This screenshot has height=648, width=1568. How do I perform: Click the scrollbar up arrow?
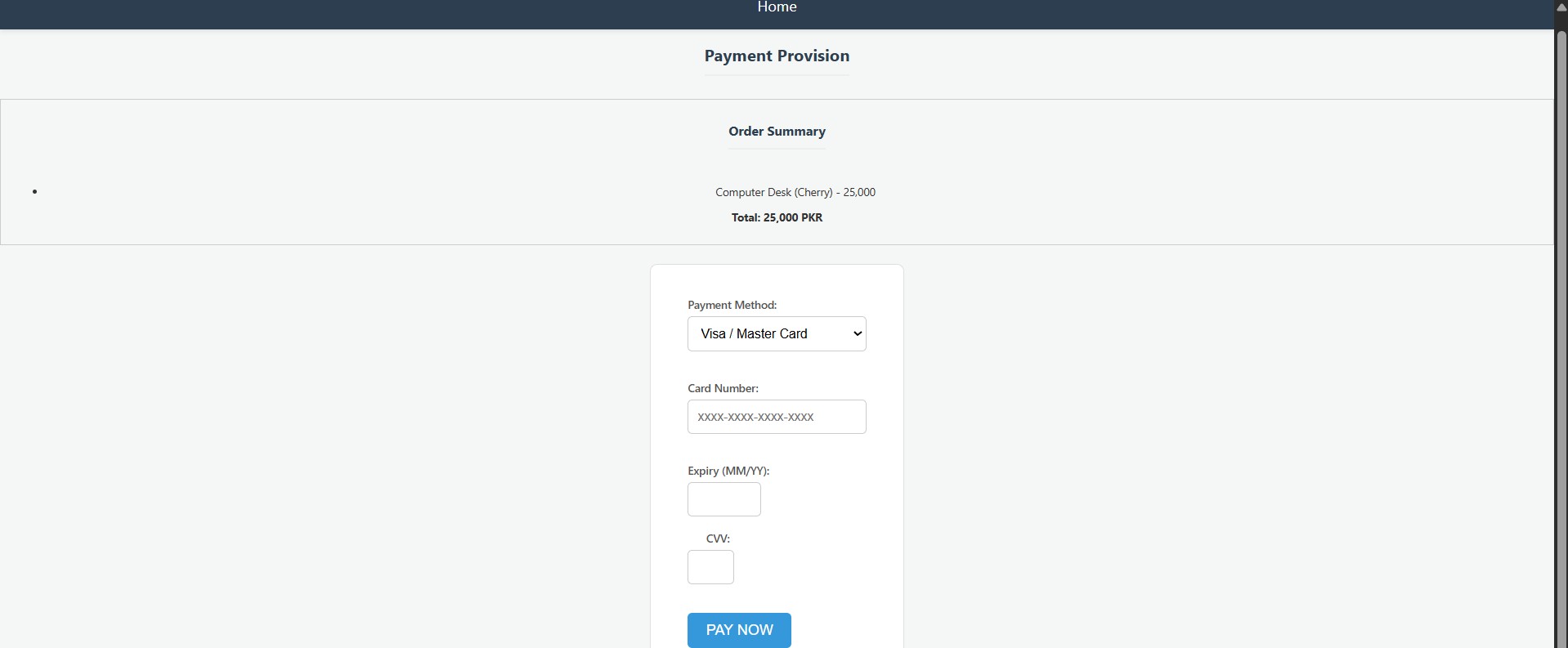coord(1561,7)
